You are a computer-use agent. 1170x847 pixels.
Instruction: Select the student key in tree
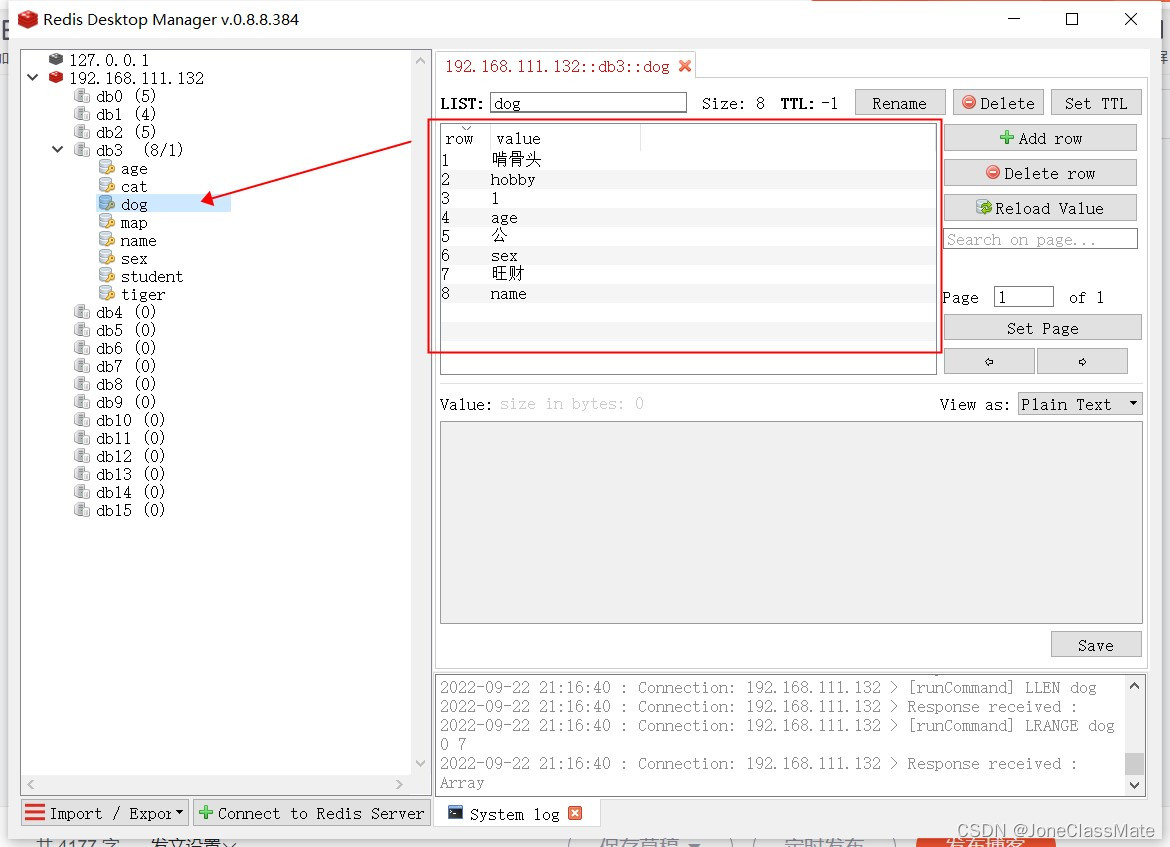(151, 276)
